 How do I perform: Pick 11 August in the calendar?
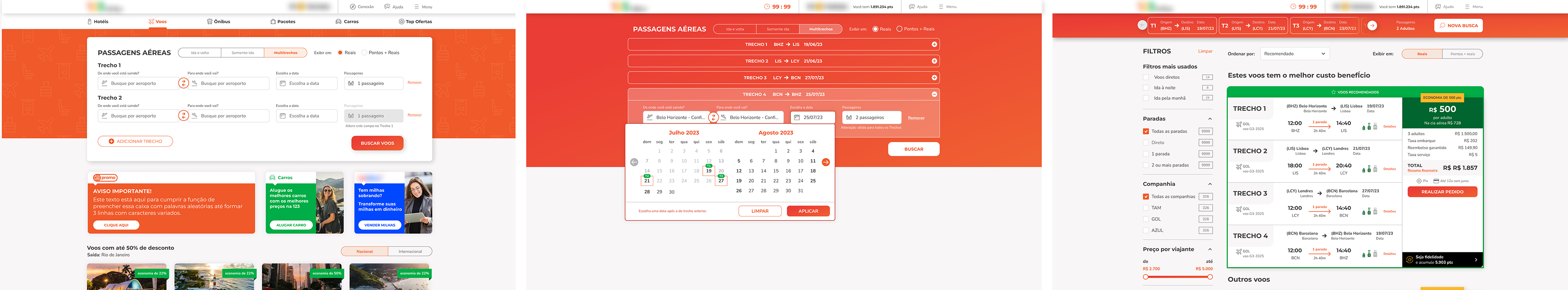[x=813, y=161]
